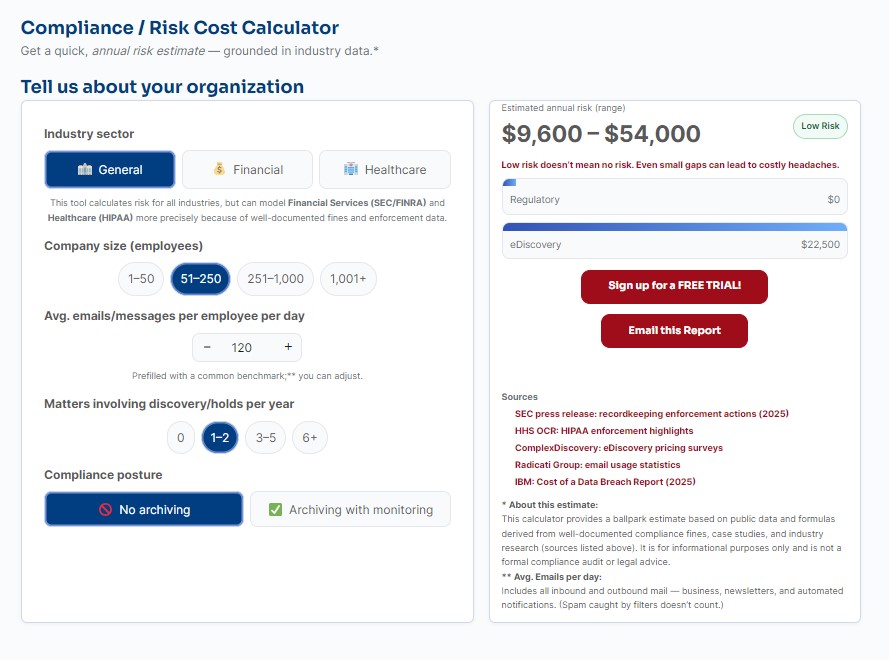This screenshot has height=660, width=889.
Task: Choose the No archiving posture with prohibited icon
Action: 144,510
